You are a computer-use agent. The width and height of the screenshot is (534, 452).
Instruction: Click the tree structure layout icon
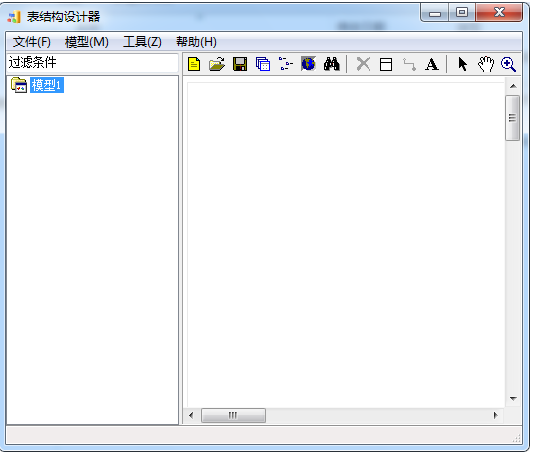[x=286, y=64]
